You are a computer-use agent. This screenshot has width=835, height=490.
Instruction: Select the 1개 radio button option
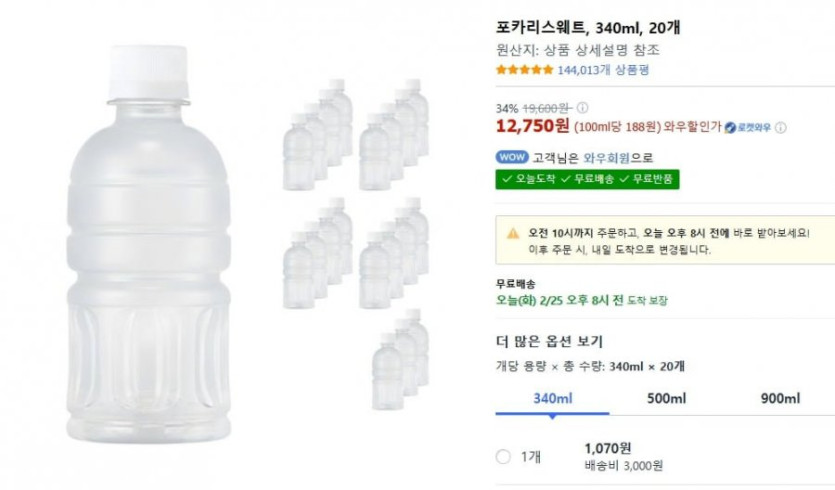click(503, 457)
